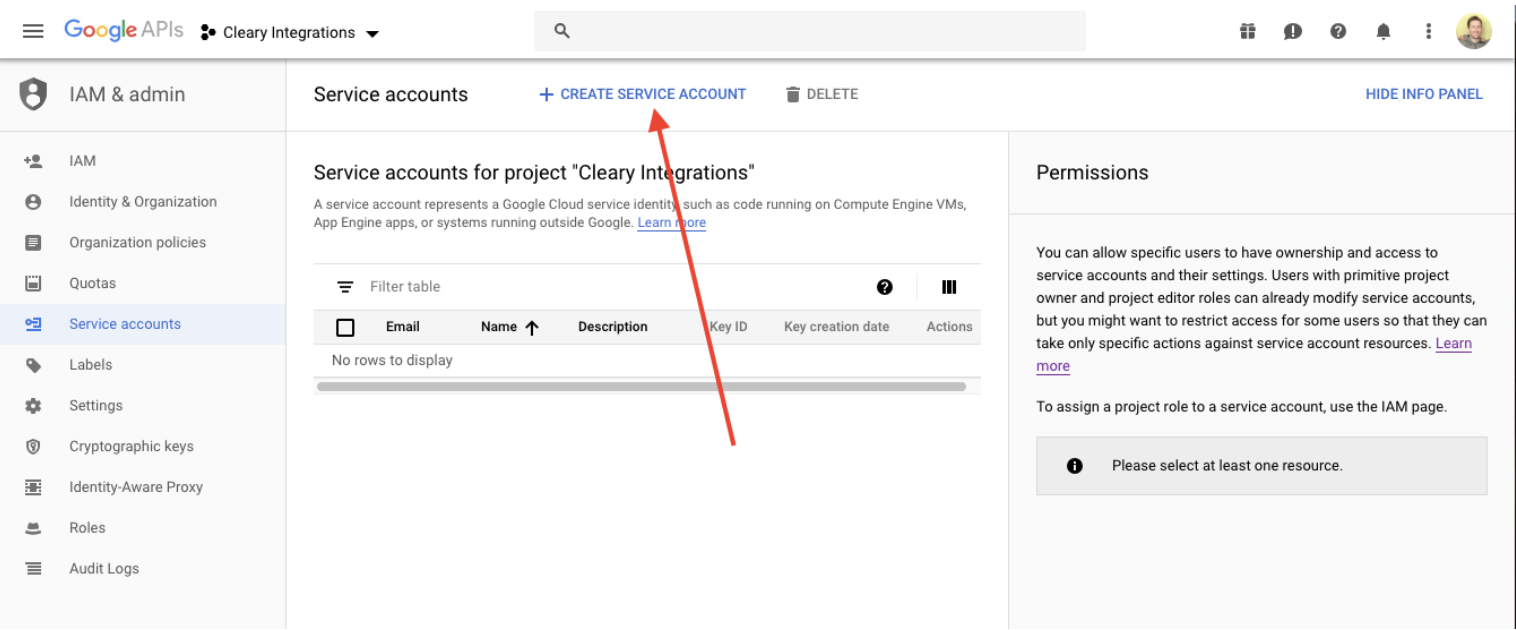
Task: Open Audit Logs
Action: click(104, 569)
